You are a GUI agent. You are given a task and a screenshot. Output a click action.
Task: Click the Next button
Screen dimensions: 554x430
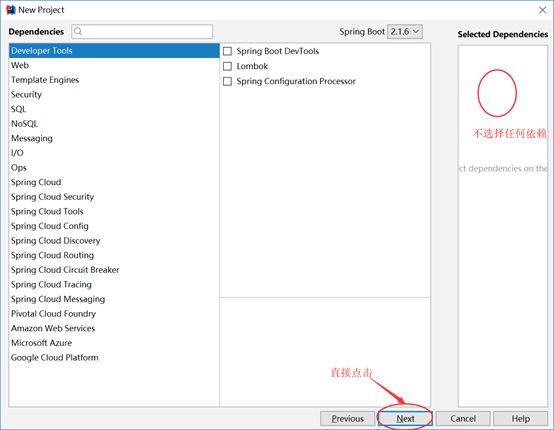pos(405,419)
